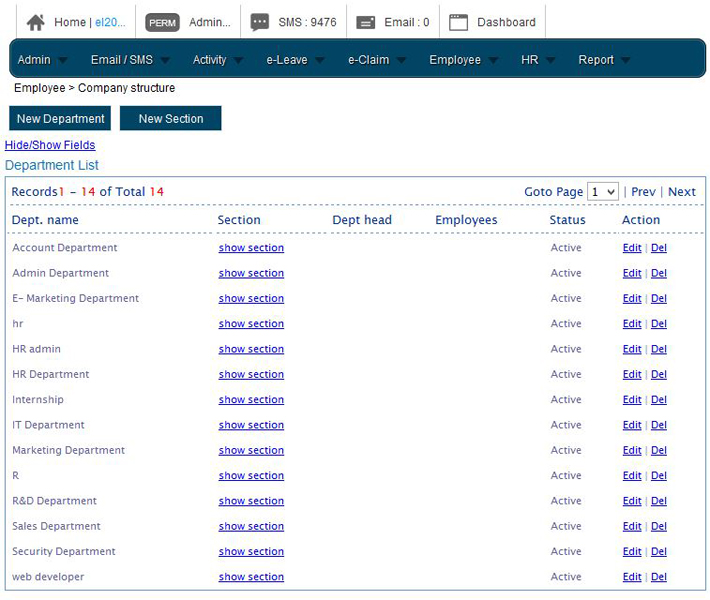Open the Admin menu

[x=34, y=60]
